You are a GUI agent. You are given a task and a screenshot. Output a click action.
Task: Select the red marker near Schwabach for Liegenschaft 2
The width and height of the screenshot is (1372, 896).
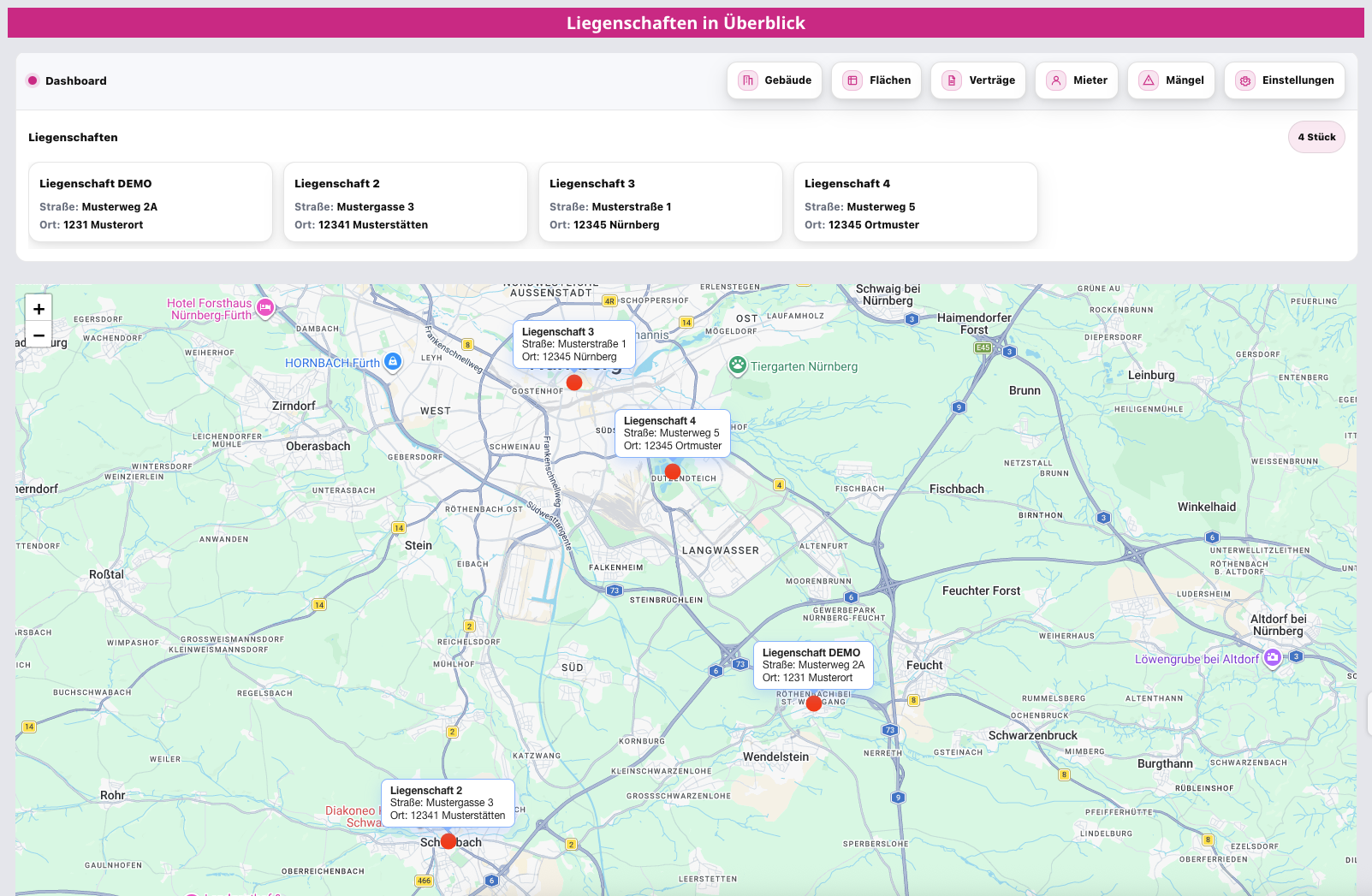pyautogui.click(x=448, y=841)
